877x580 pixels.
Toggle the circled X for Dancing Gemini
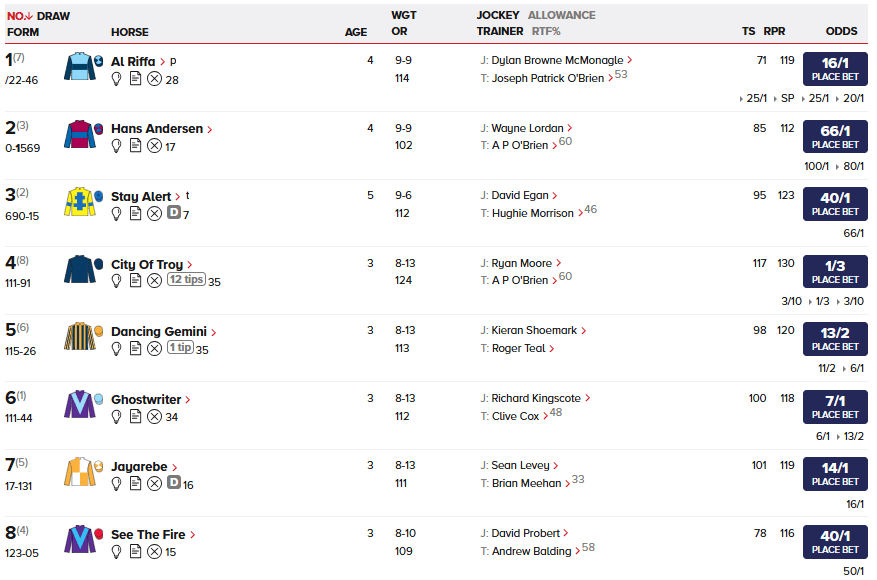click(154, 349)
